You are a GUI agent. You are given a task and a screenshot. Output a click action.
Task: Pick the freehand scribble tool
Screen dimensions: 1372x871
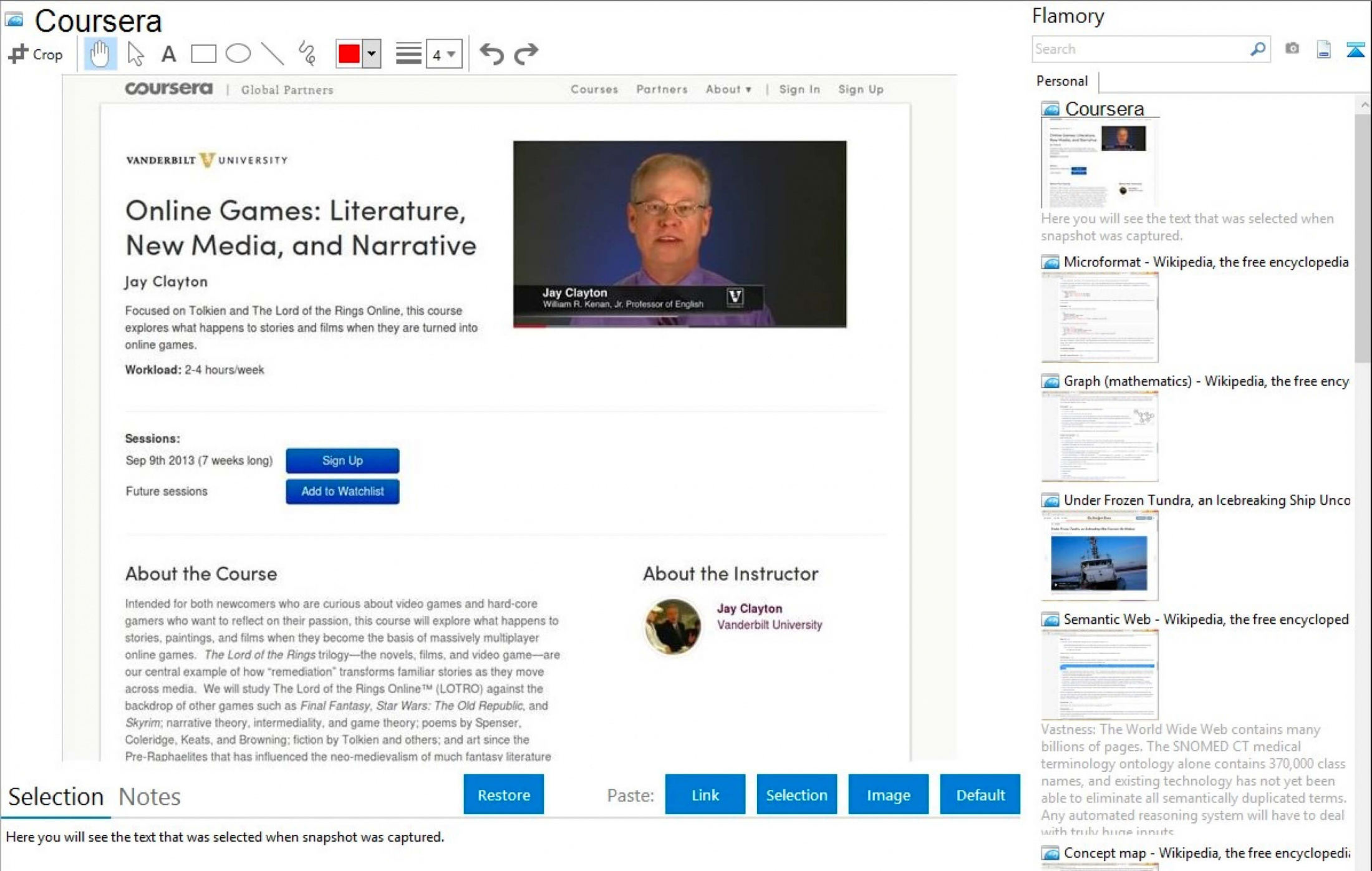point(308,54)
